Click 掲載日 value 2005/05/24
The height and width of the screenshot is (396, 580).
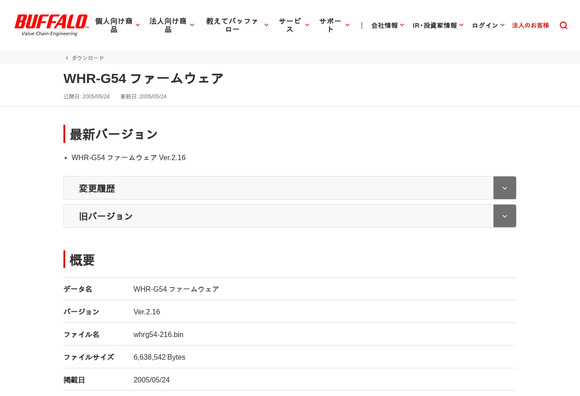[x=152, y=380]
